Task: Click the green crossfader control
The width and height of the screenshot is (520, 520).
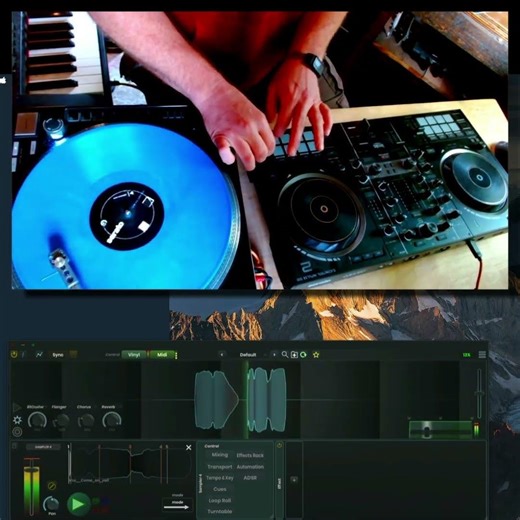Action: pyautogui.click(x=441, y=430)
